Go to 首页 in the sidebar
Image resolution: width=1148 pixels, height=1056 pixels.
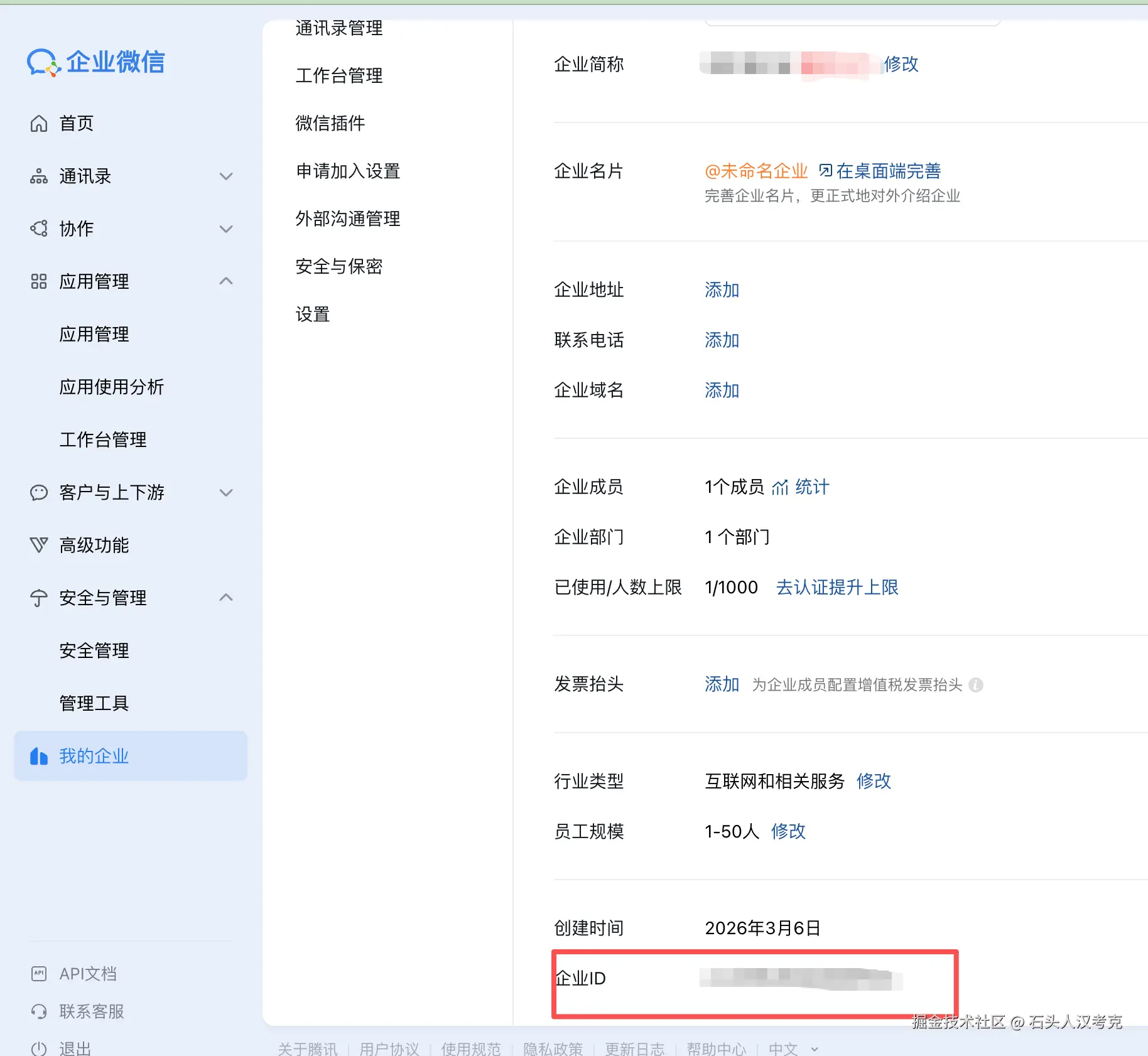pos(77,124)
